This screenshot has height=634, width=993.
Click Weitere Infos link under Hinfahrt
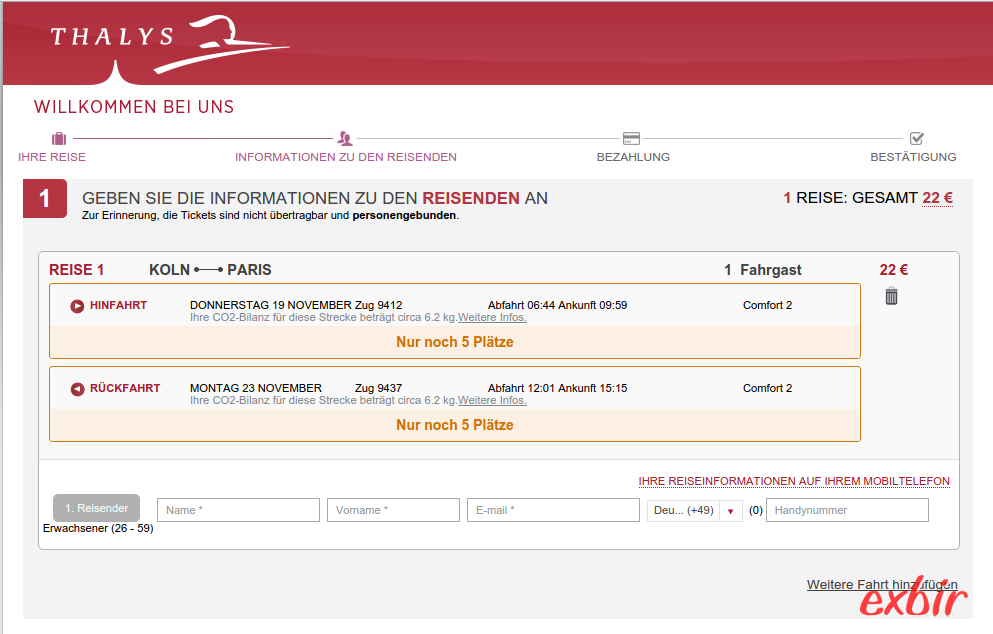point(492,318)
